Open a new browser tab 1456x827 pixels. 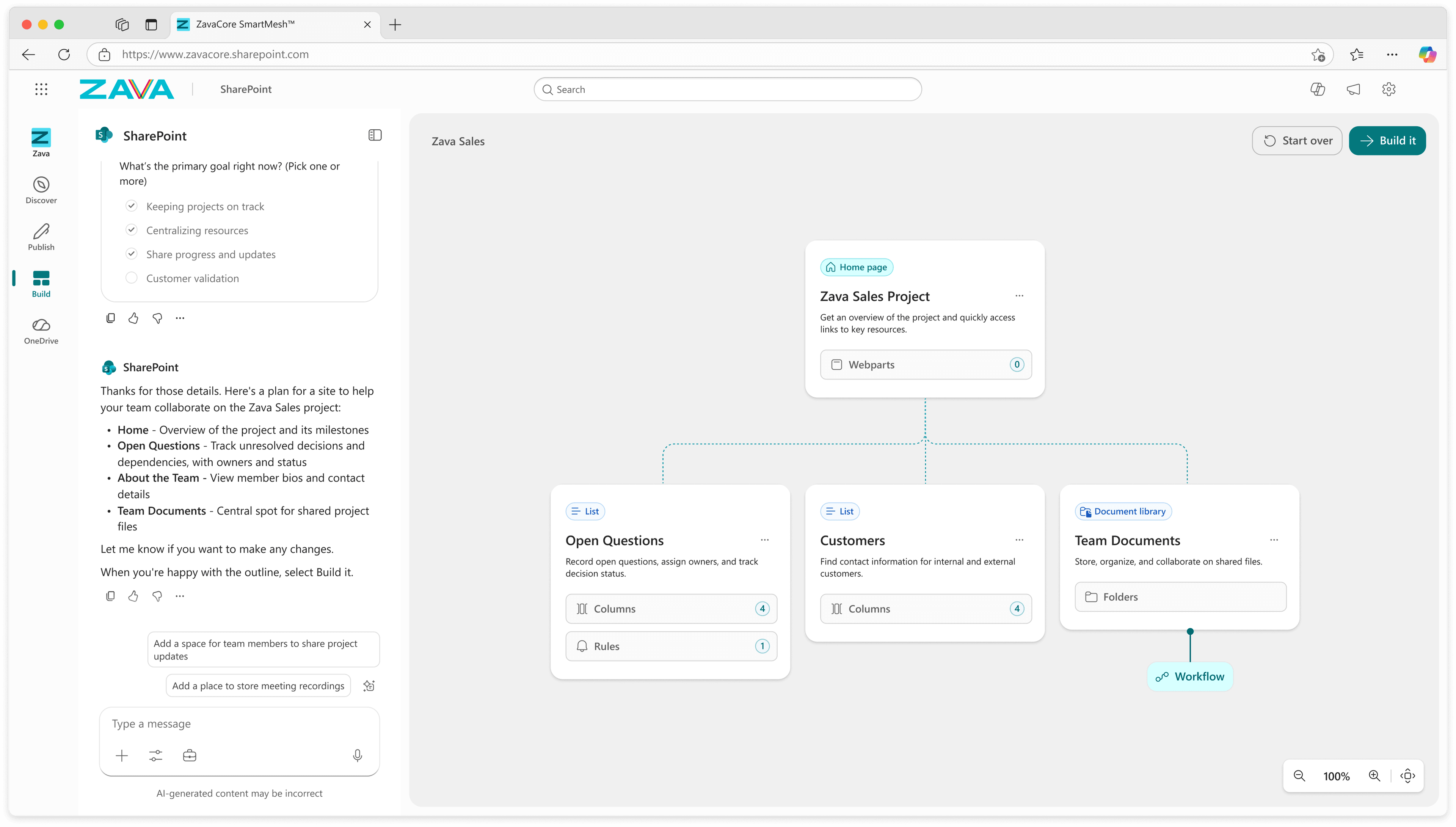[395, 24]
